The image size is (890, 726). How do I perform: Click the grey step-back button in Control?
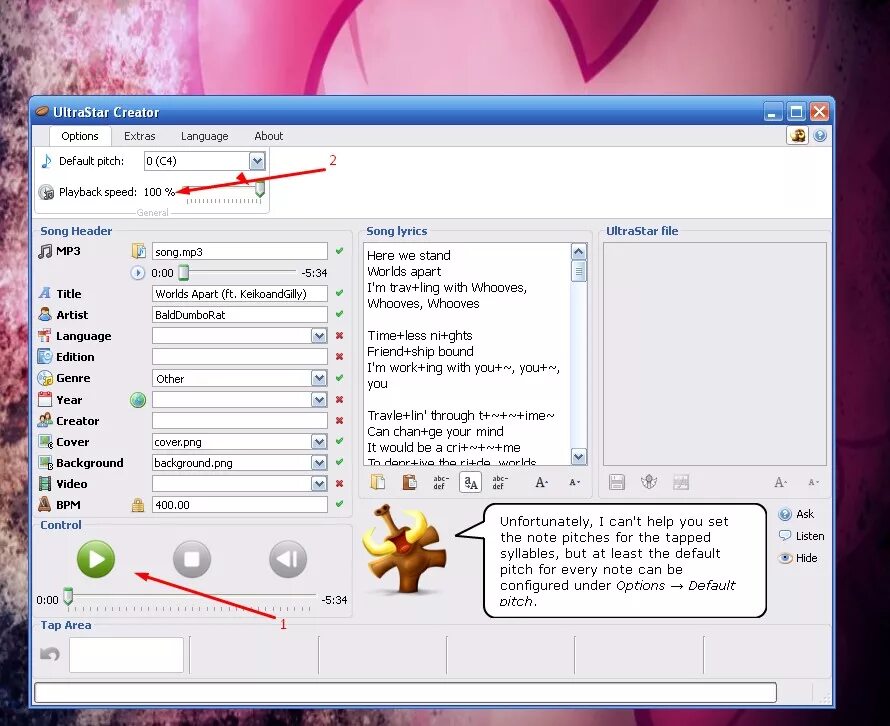click(x=288, y=559)
